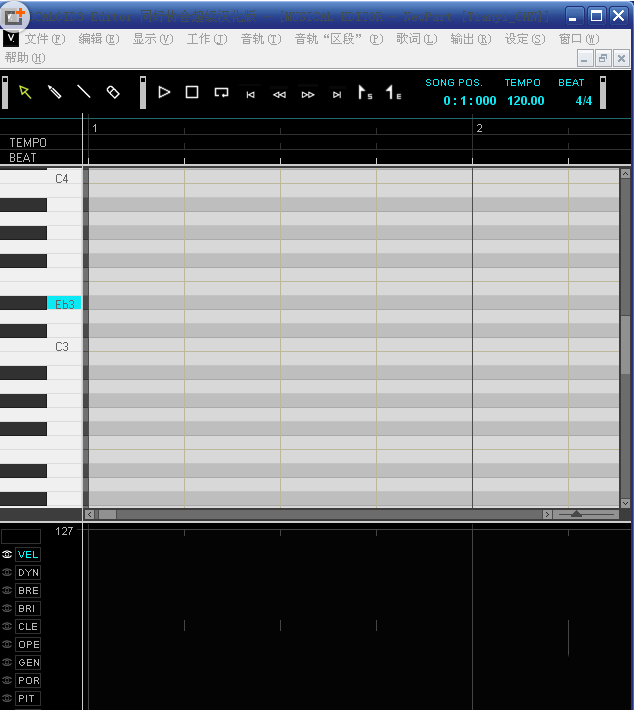Click the fast-forward button
This screenshot has width=634, height=710.
[308, 94]
